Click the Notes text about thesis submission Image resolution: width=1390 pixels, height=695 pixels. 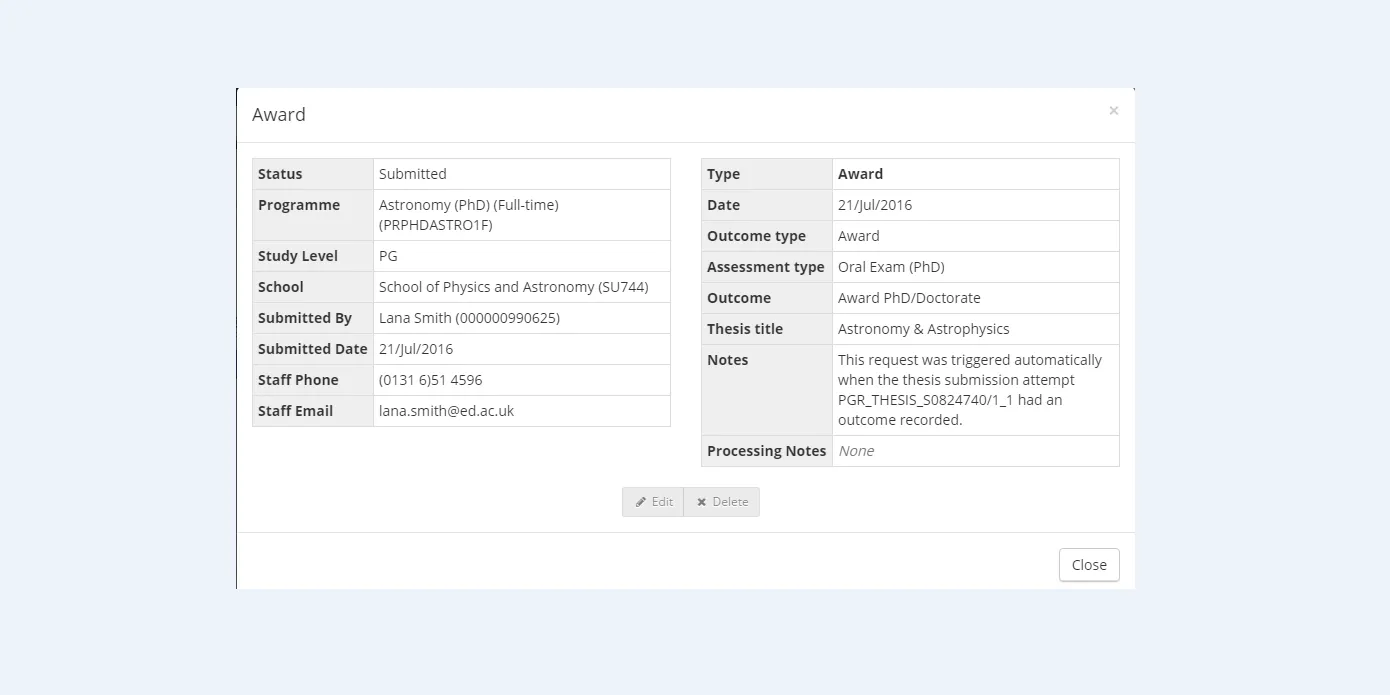pos(969,390)
